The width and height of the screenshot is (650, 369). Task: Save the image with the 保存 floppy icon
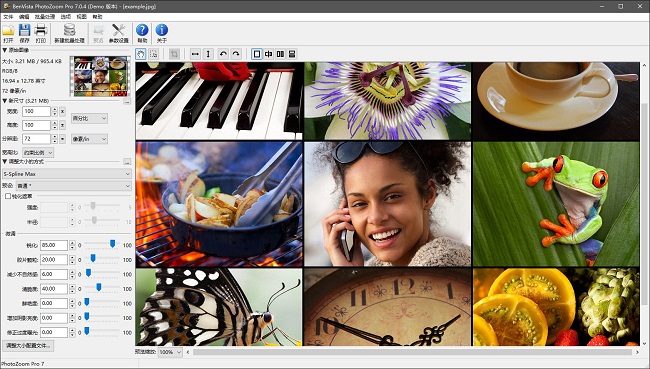(24, 33)
